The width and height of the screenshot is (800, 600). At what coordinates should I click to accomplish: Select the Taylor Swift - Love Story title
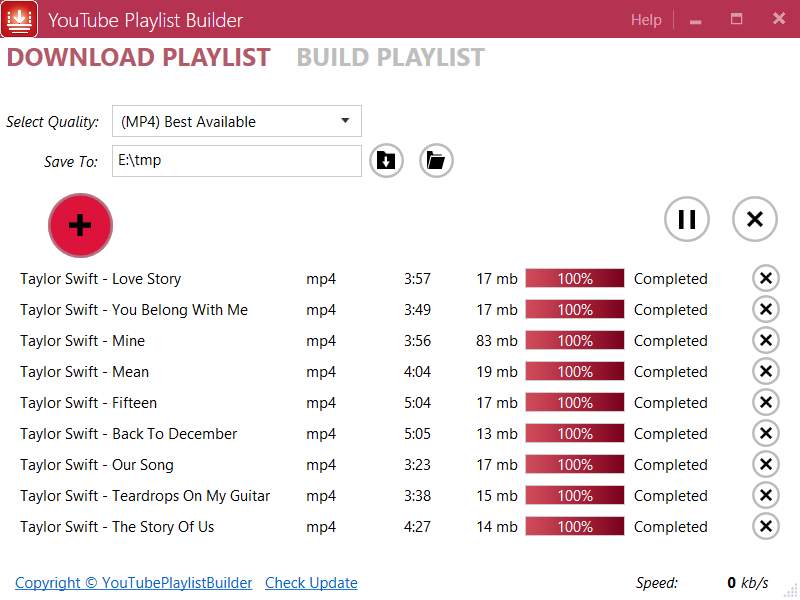101,279
